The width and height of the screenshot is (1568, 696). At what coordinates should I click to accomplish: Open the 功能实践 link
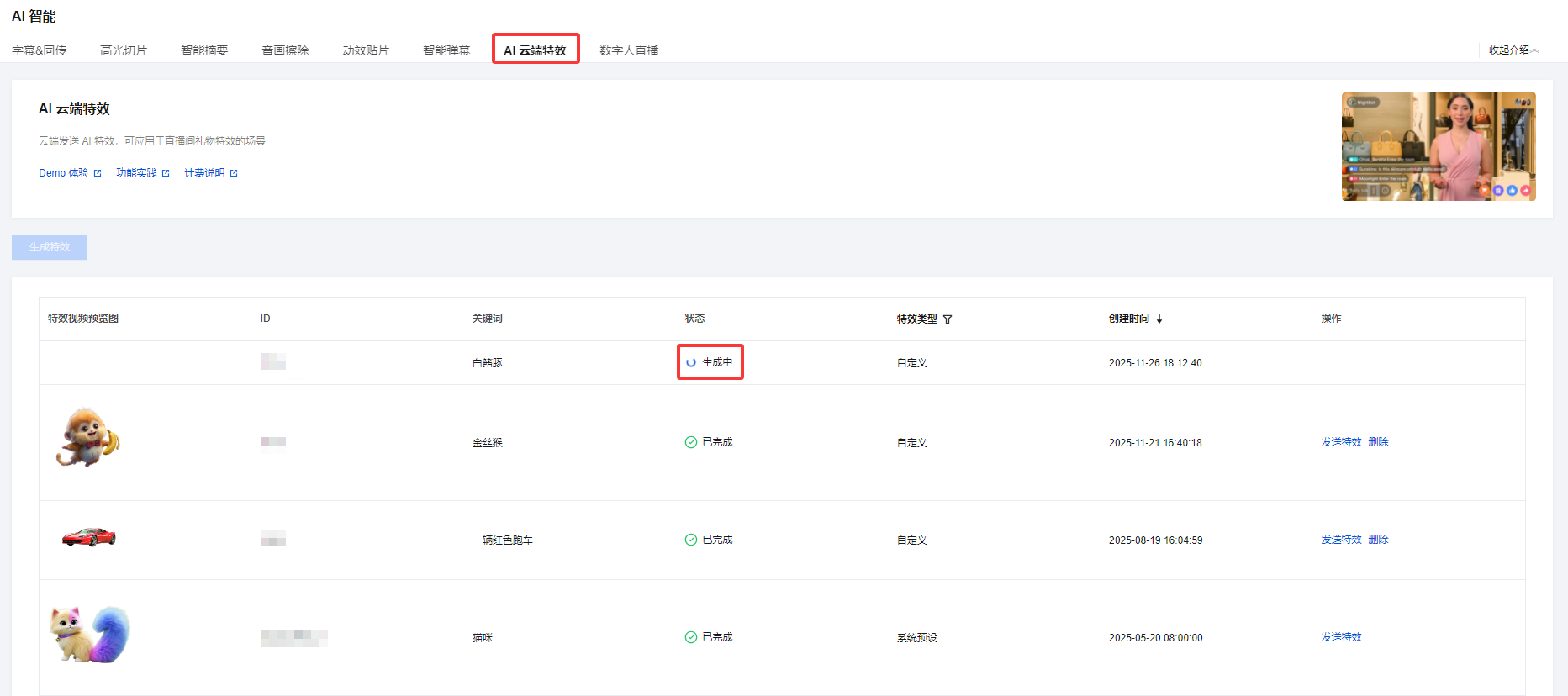click(x=143, y=173)
